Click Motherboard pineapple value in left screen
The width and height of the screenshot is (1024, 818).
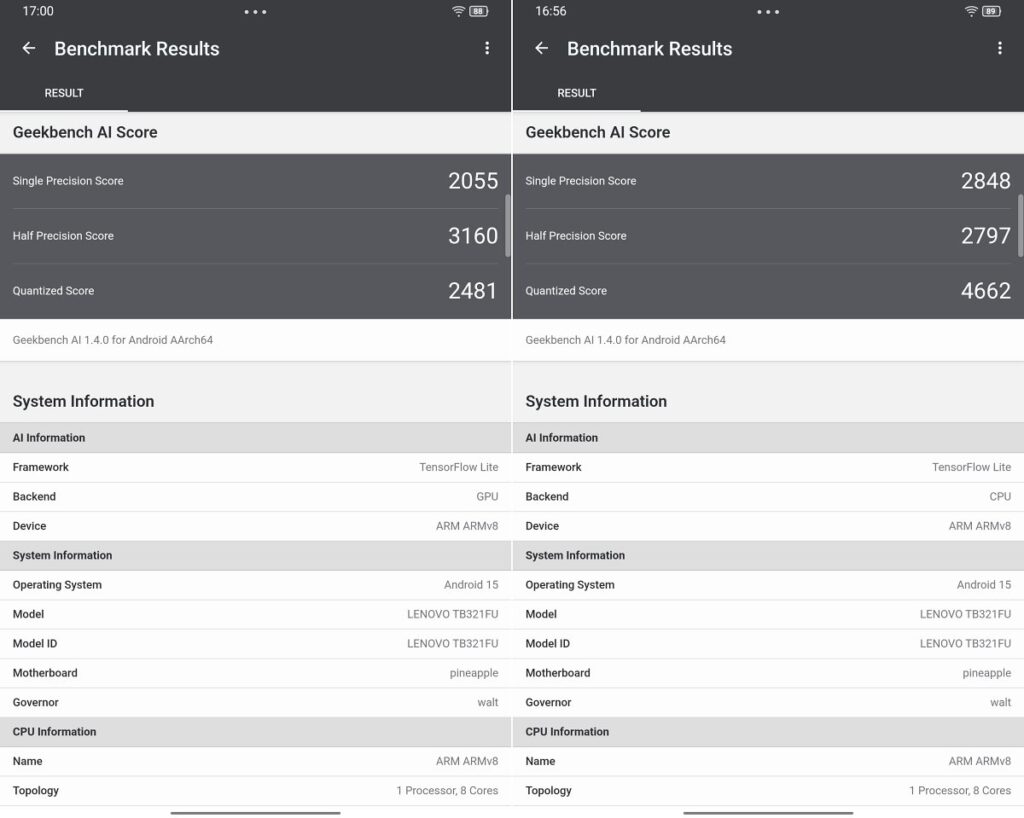click(x=473, y=673)
